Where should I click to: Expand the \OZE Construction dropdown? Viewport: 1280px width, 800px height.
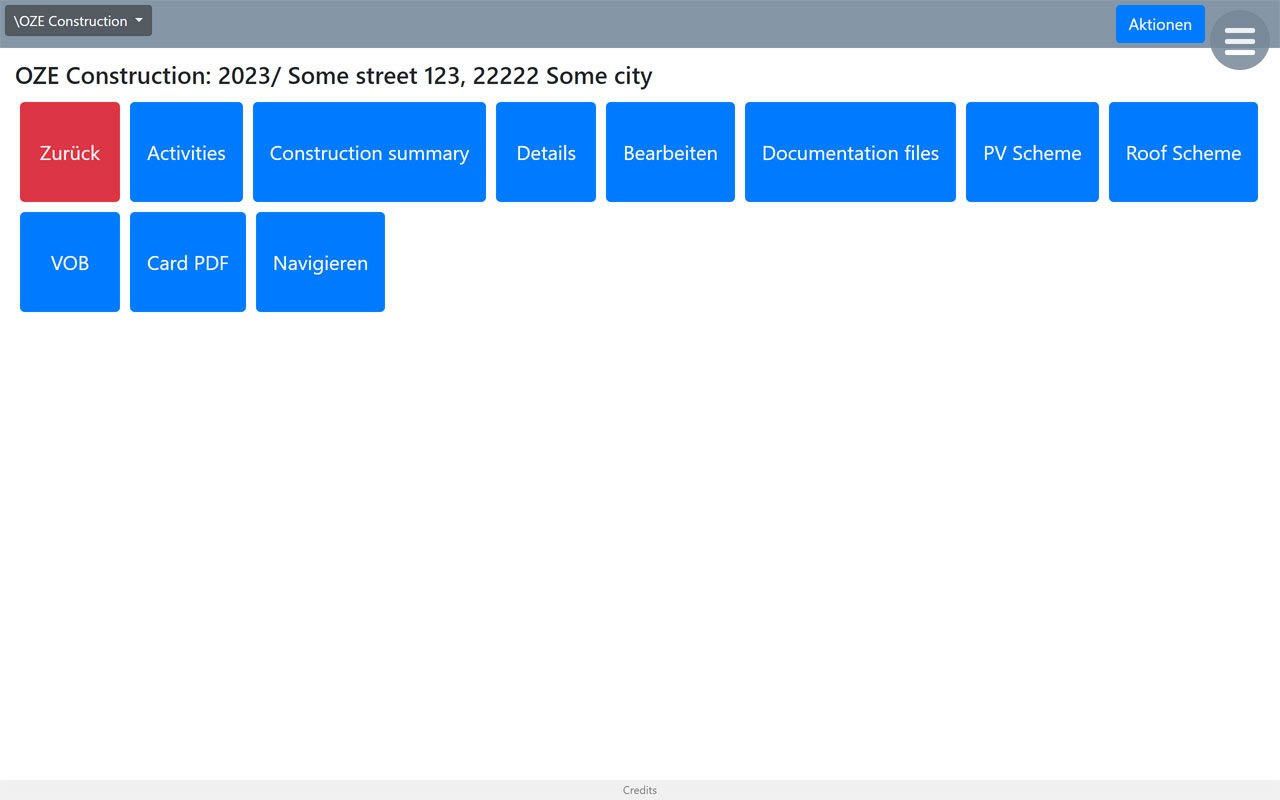(78, 21)
